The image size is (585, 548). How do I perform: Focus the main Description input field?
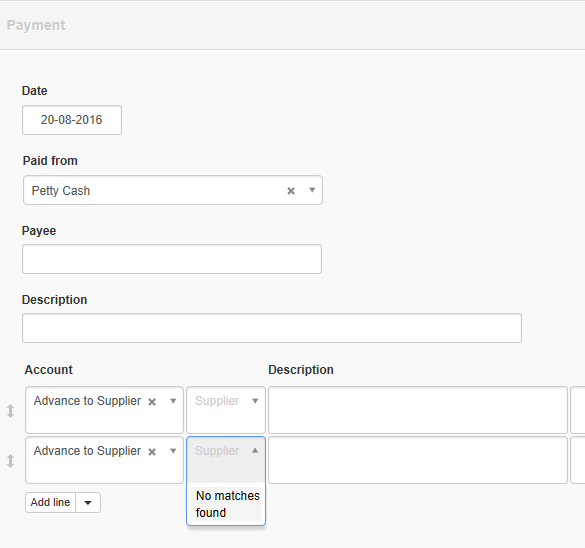272,328
